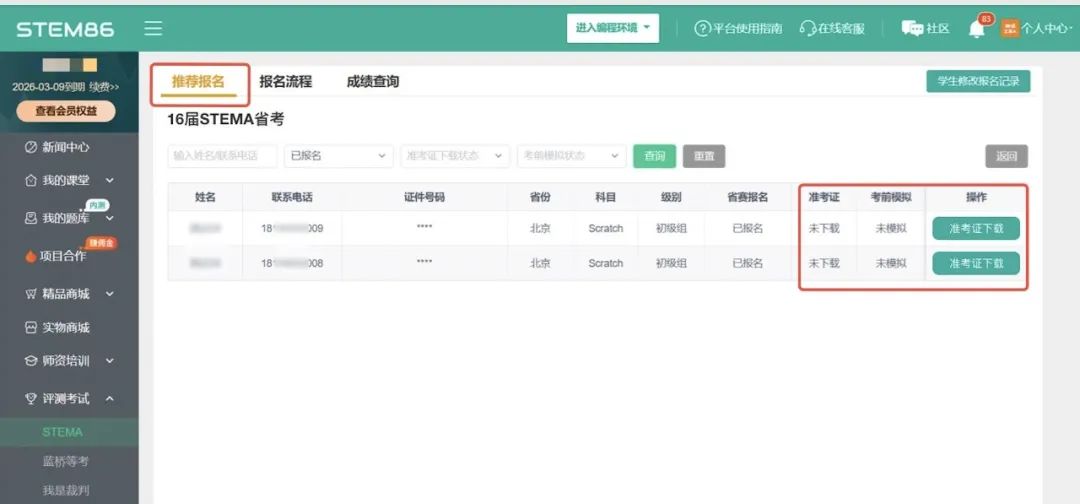Click 未模拟 in the 008 row
The image size is (1080, 504).
coord(891,263)
